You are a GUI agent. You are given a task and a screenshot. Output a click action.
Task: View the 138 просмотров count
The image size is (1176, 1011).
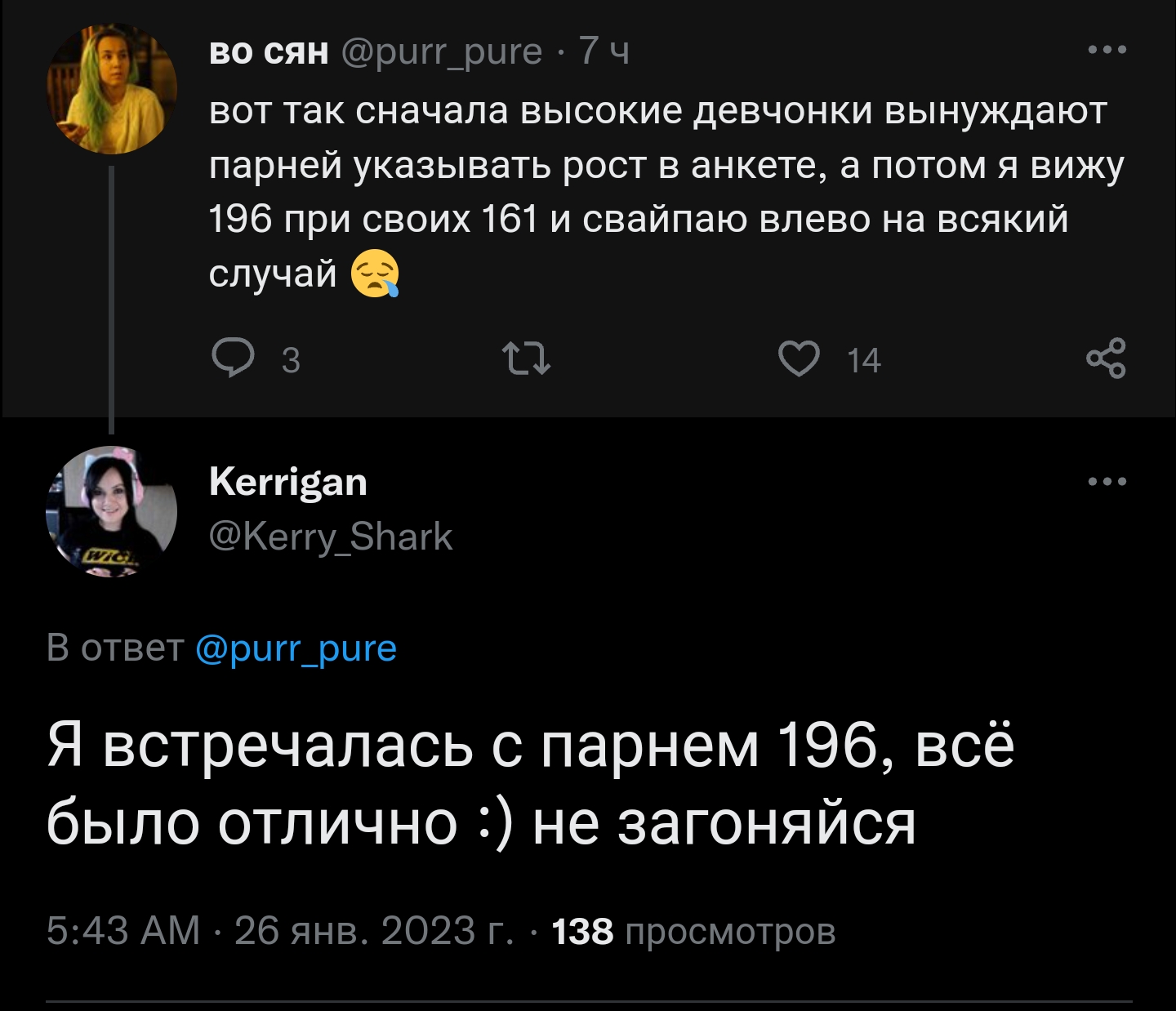(x=693, y=930)
